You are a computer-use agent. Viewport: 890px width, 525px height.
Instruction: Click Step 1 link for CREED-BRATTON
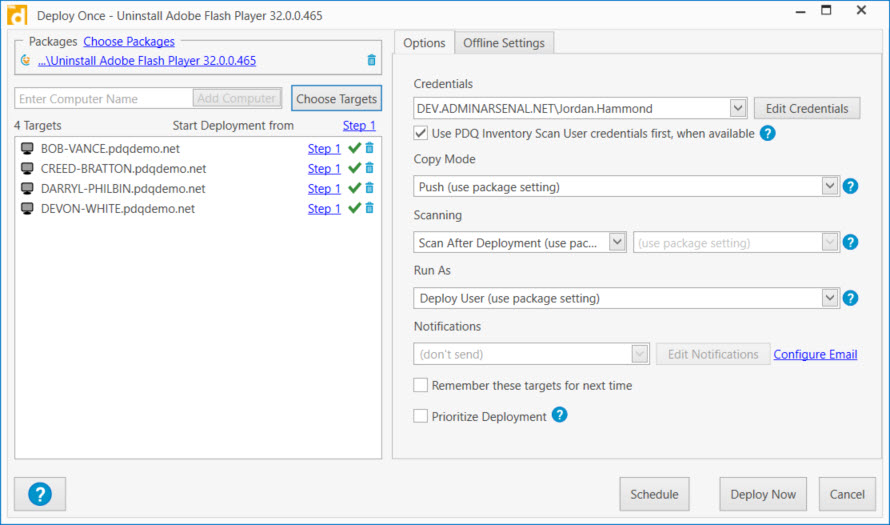point(324,169)
